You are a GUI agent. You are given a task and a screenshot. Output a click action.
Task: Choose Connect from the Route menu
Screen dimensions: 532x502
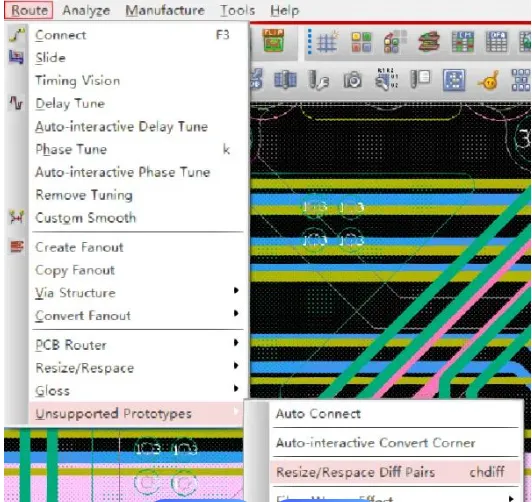pos(136,35)
